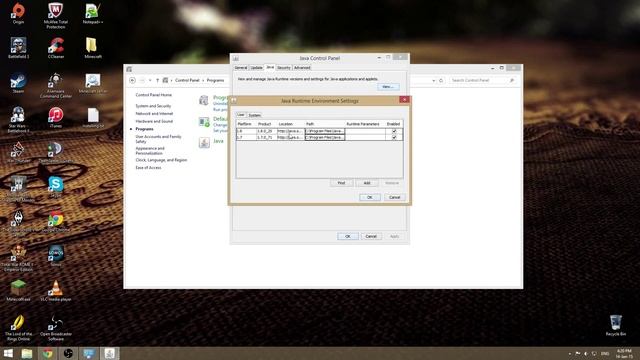640x360 pixels.
Task: Click OK in Java Runtime Environment Settings
Action: (x=370, y=197)
